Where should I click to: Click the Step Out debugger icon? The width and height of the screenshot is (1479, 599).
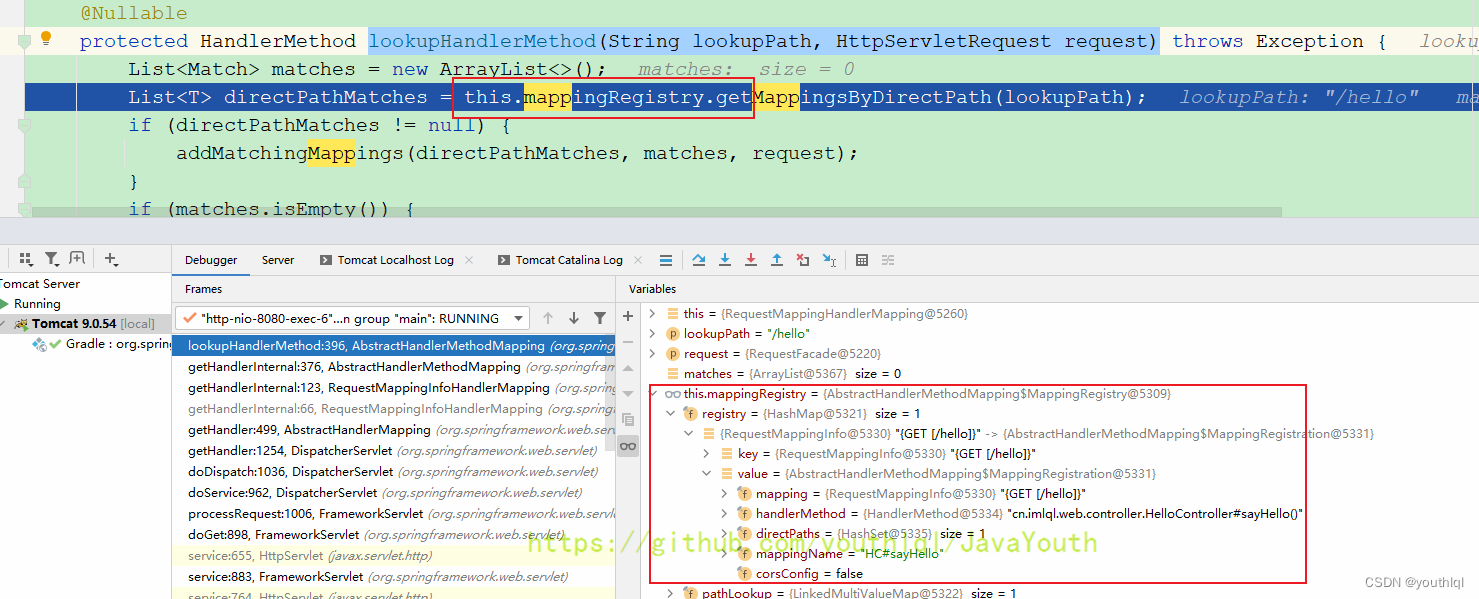pos(777,260)
